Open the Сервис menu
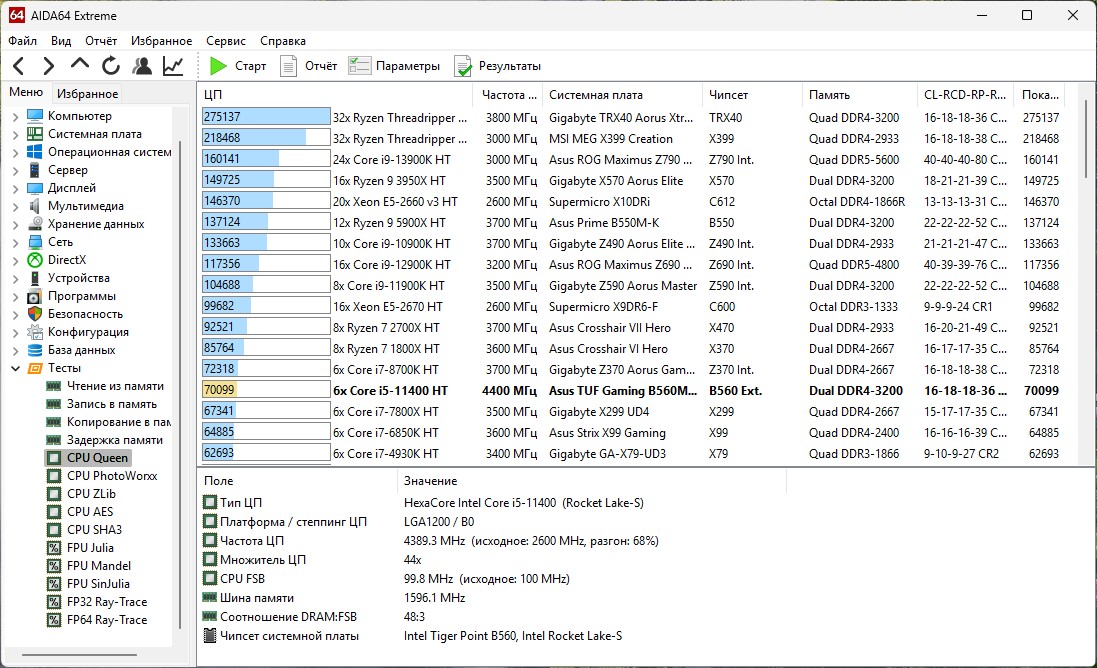 point(226,41)
